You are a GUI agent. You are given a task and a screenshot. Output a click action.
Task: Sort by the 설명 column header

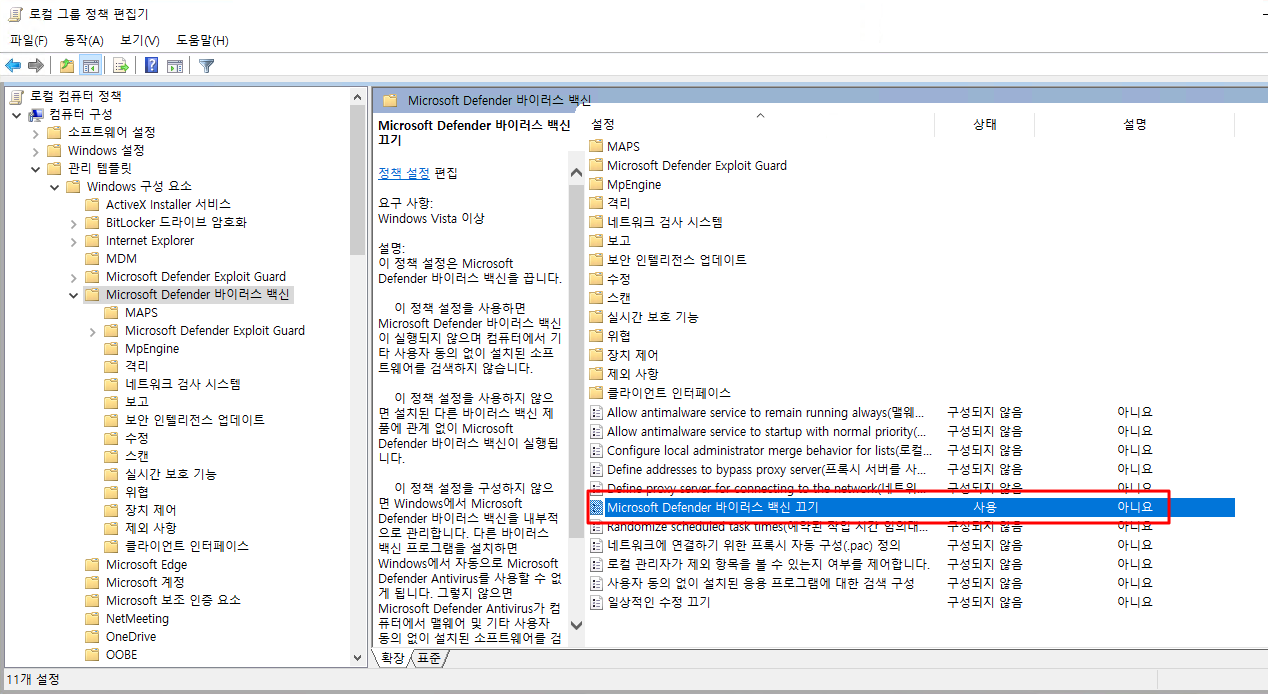1134,124
